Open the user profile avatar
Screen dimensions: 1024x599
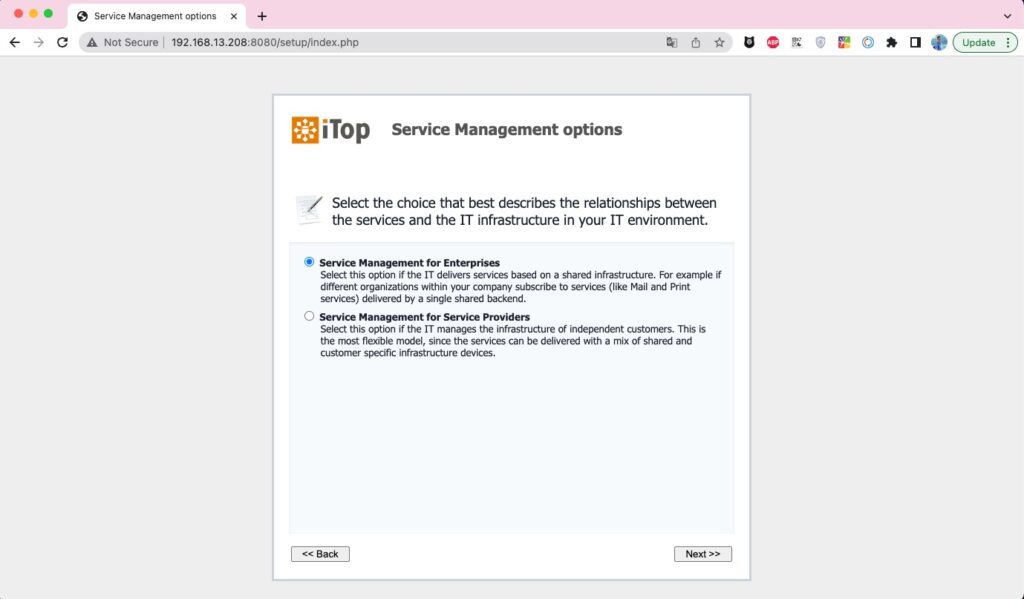coord(939,42)
